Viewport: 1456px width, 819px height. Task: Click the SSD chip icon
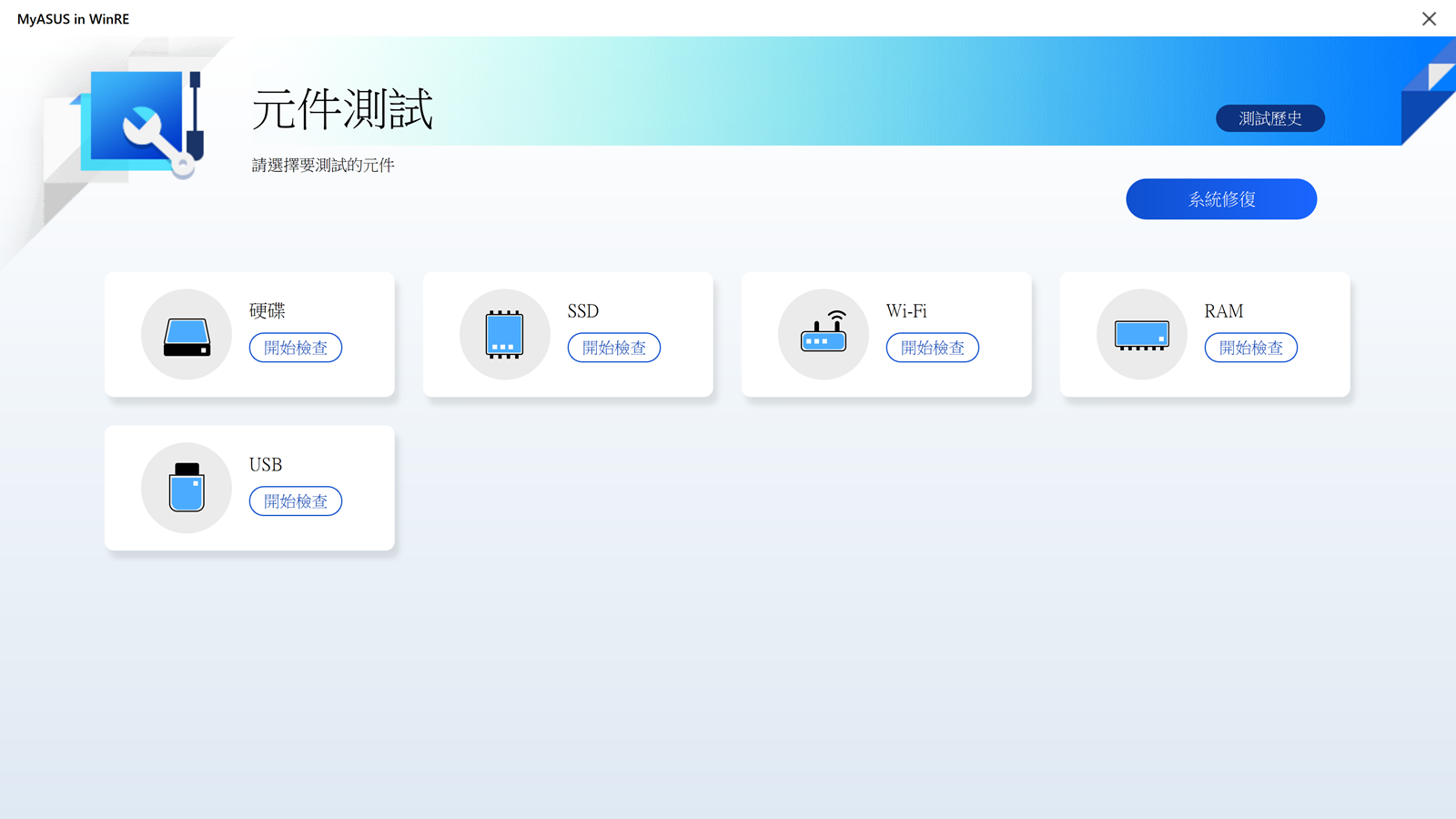point(504,335)
